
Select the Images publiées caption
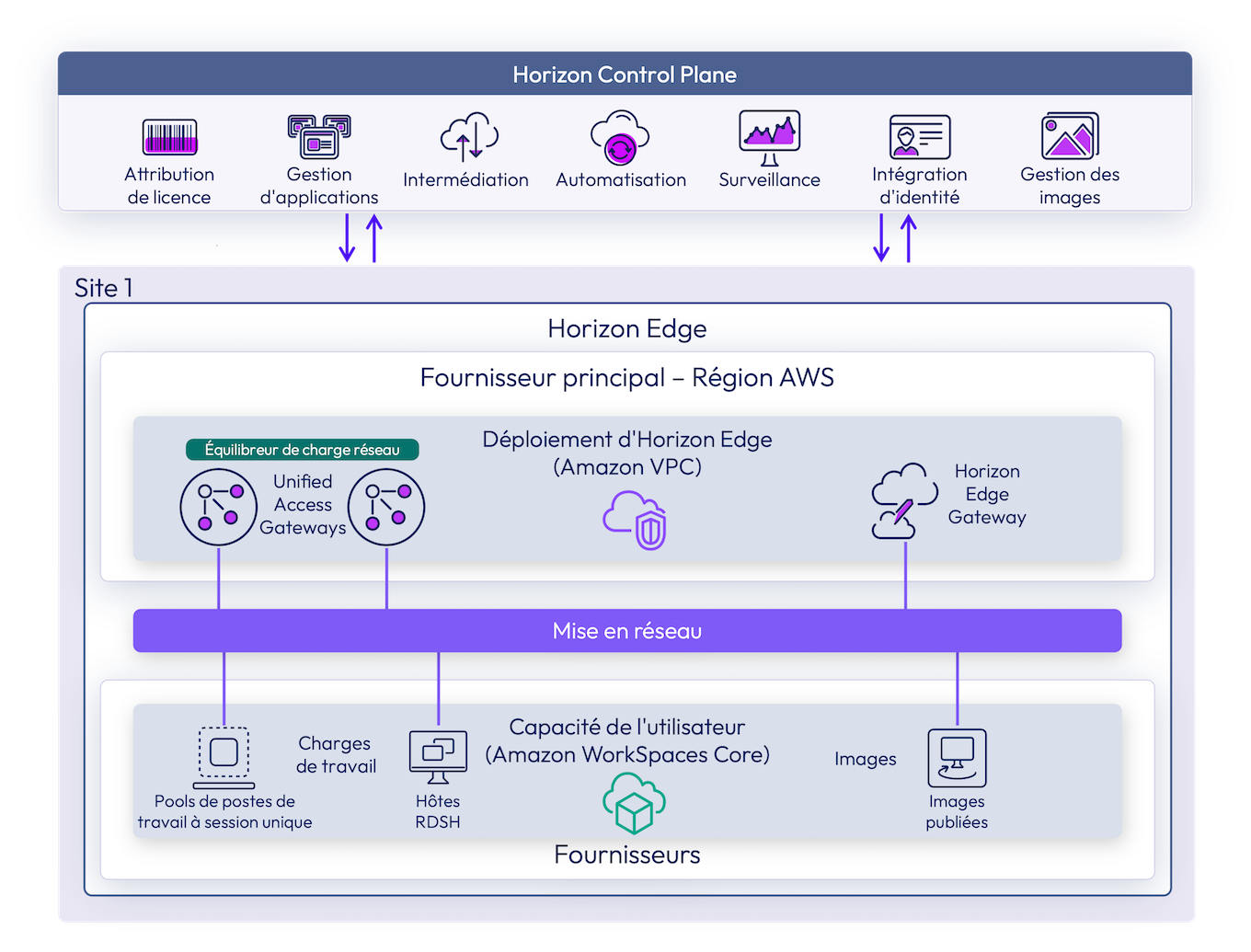pos(957,812)
